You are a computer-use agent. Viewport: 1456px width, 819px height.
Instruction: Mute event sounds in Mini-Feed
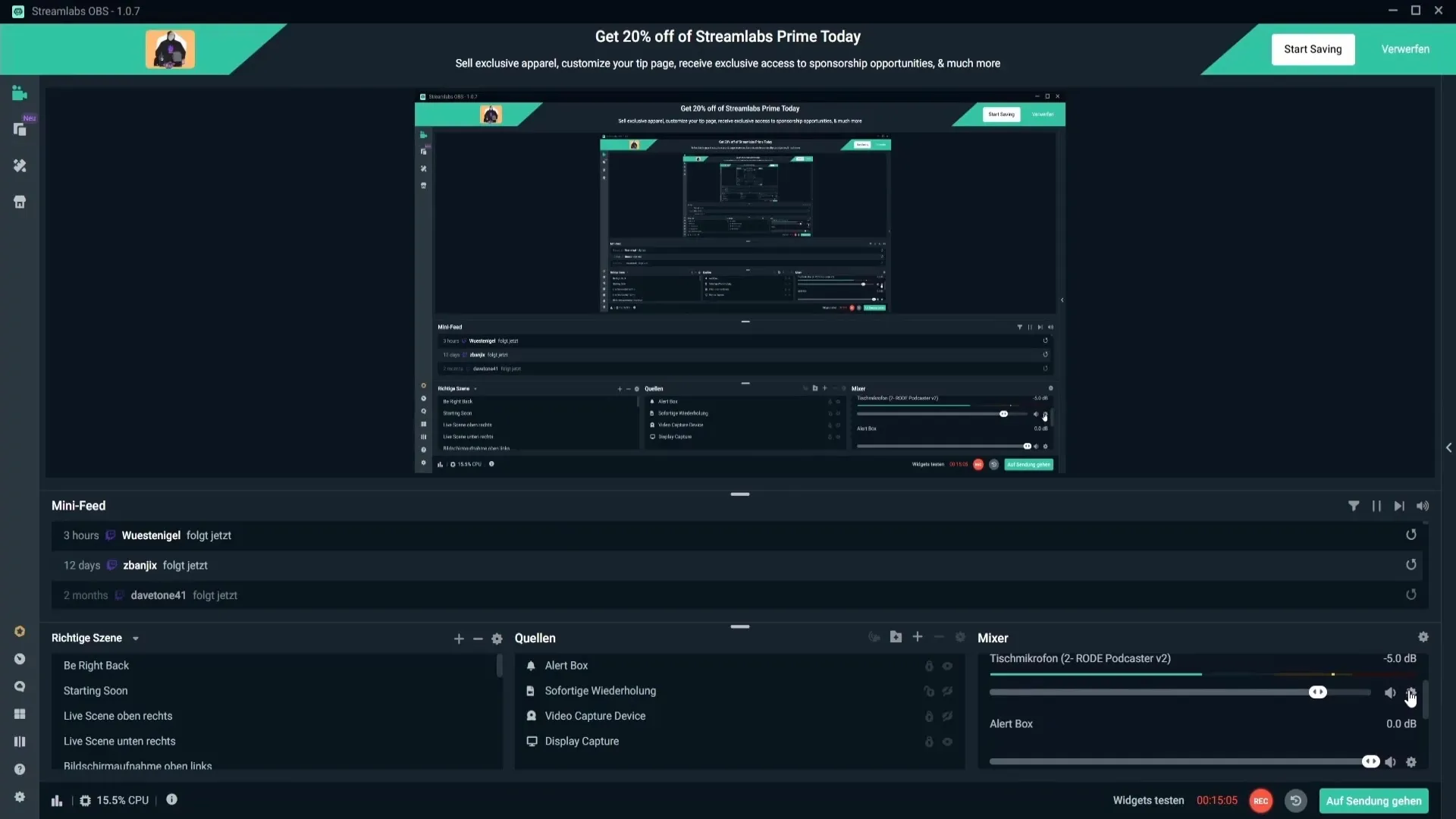1423,506
